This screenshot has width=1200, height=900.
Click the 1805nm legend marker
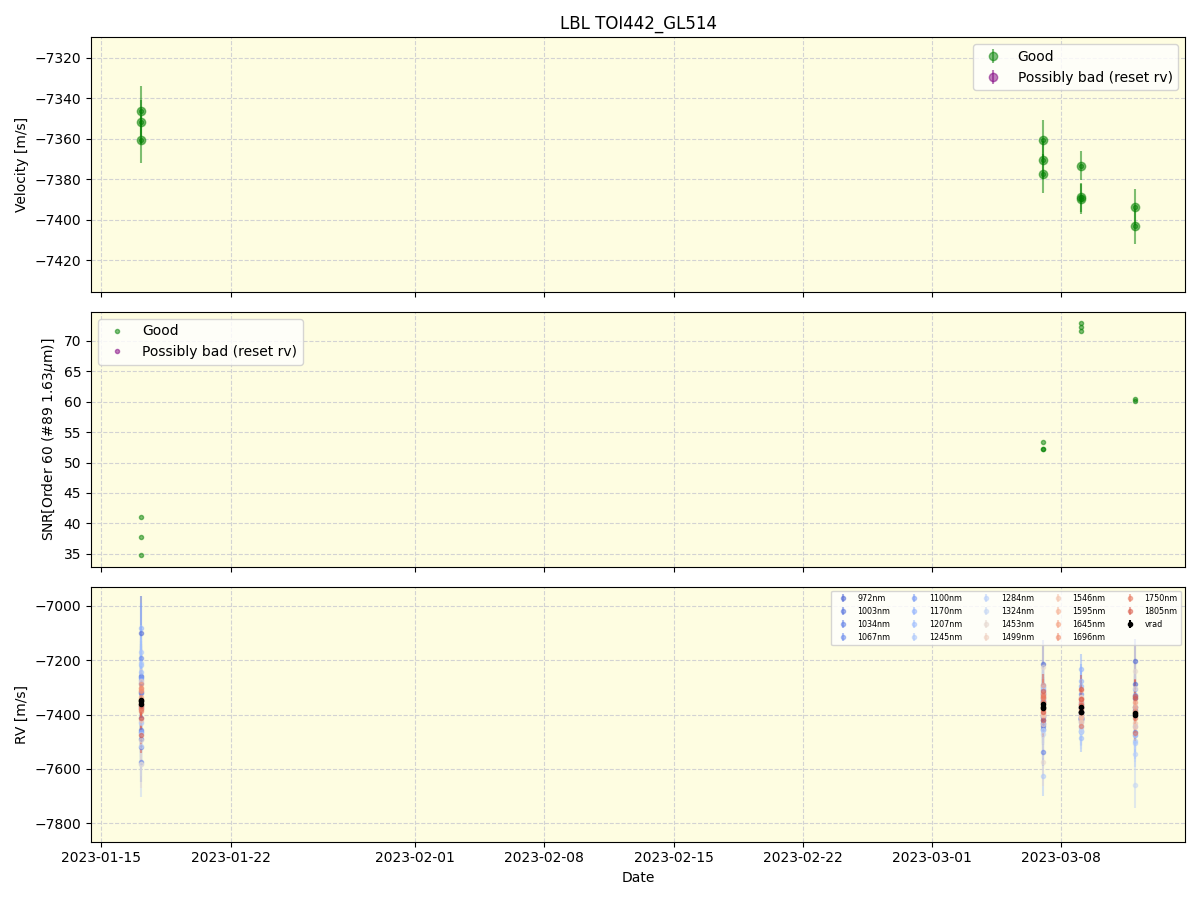click(1130, 611)
